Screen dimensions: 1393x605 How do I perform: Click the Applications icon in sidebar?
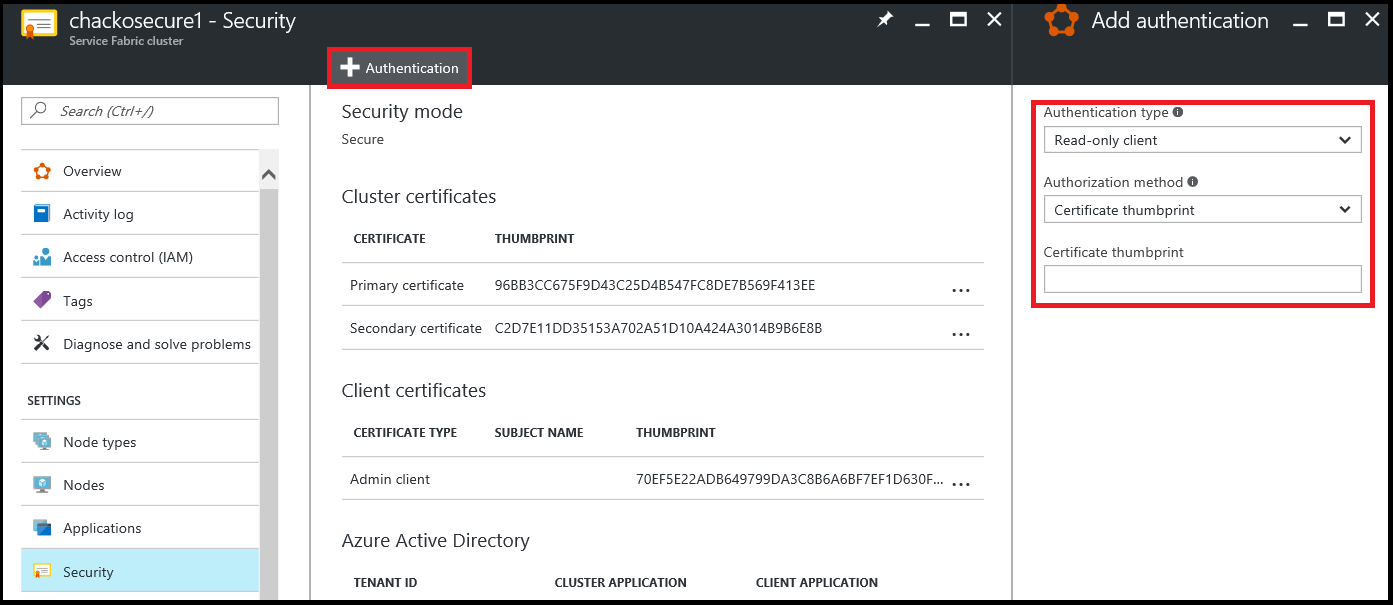[42, 528]
